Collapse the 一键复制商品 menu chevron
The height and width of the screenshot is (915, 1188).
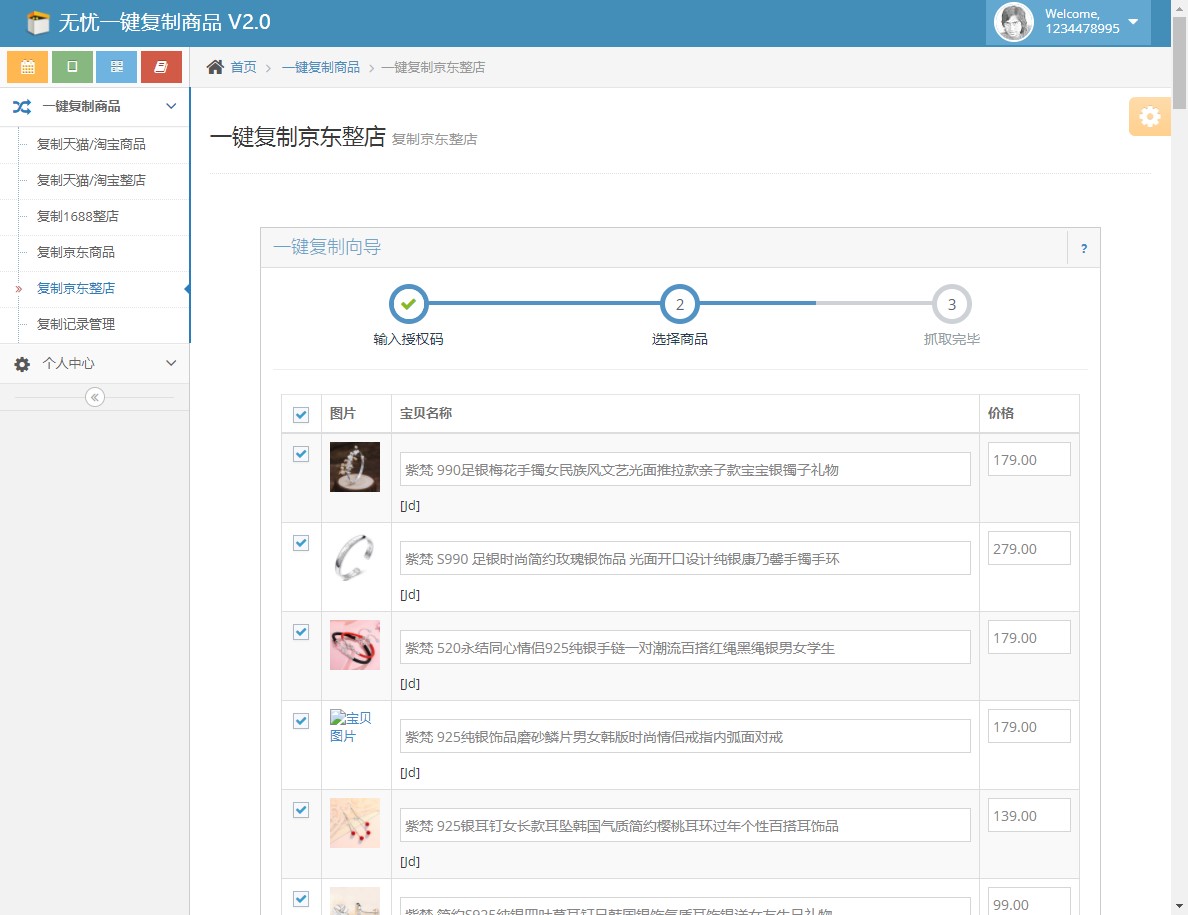pos(171,106)
